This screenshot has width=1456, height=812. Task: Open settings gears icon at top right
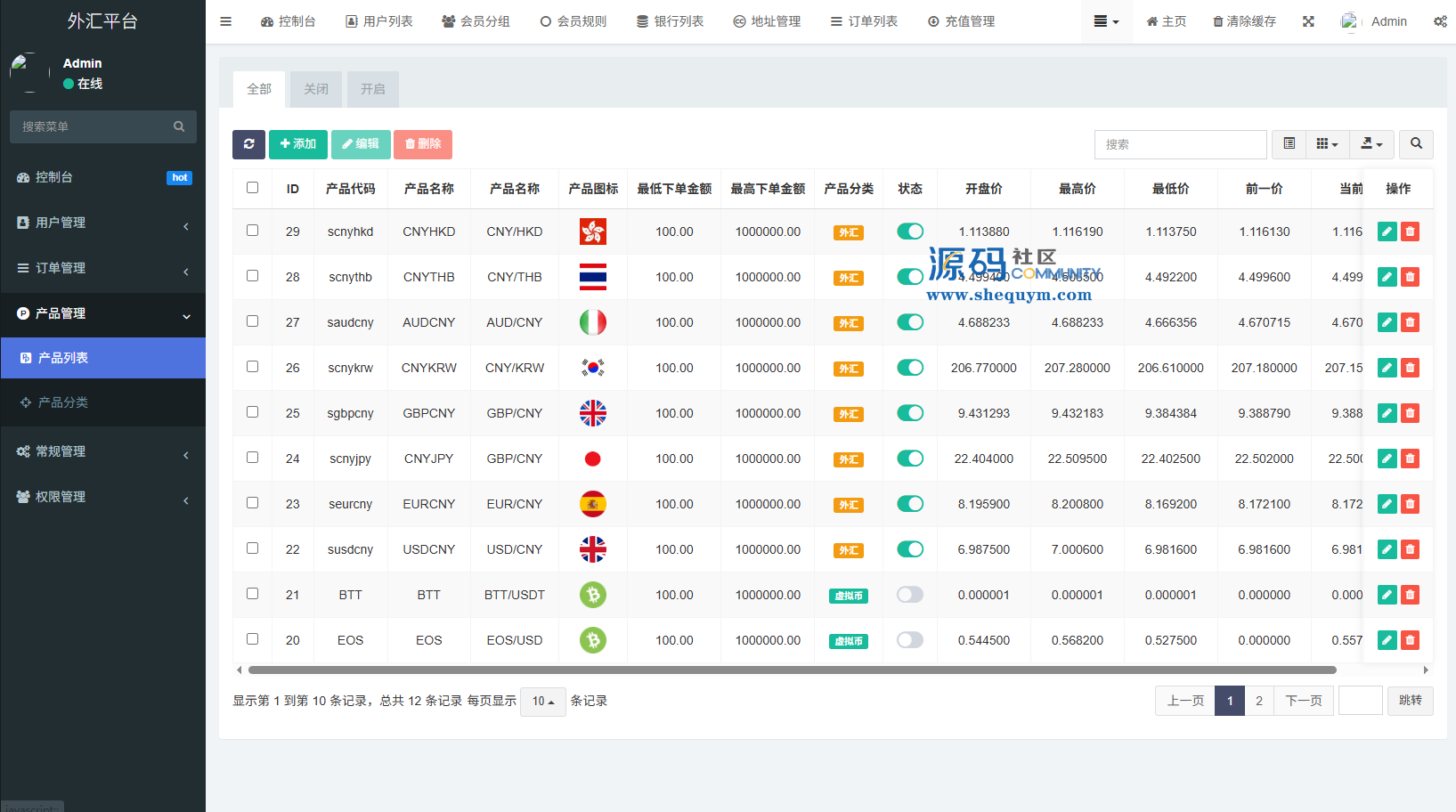(1439, 21)
